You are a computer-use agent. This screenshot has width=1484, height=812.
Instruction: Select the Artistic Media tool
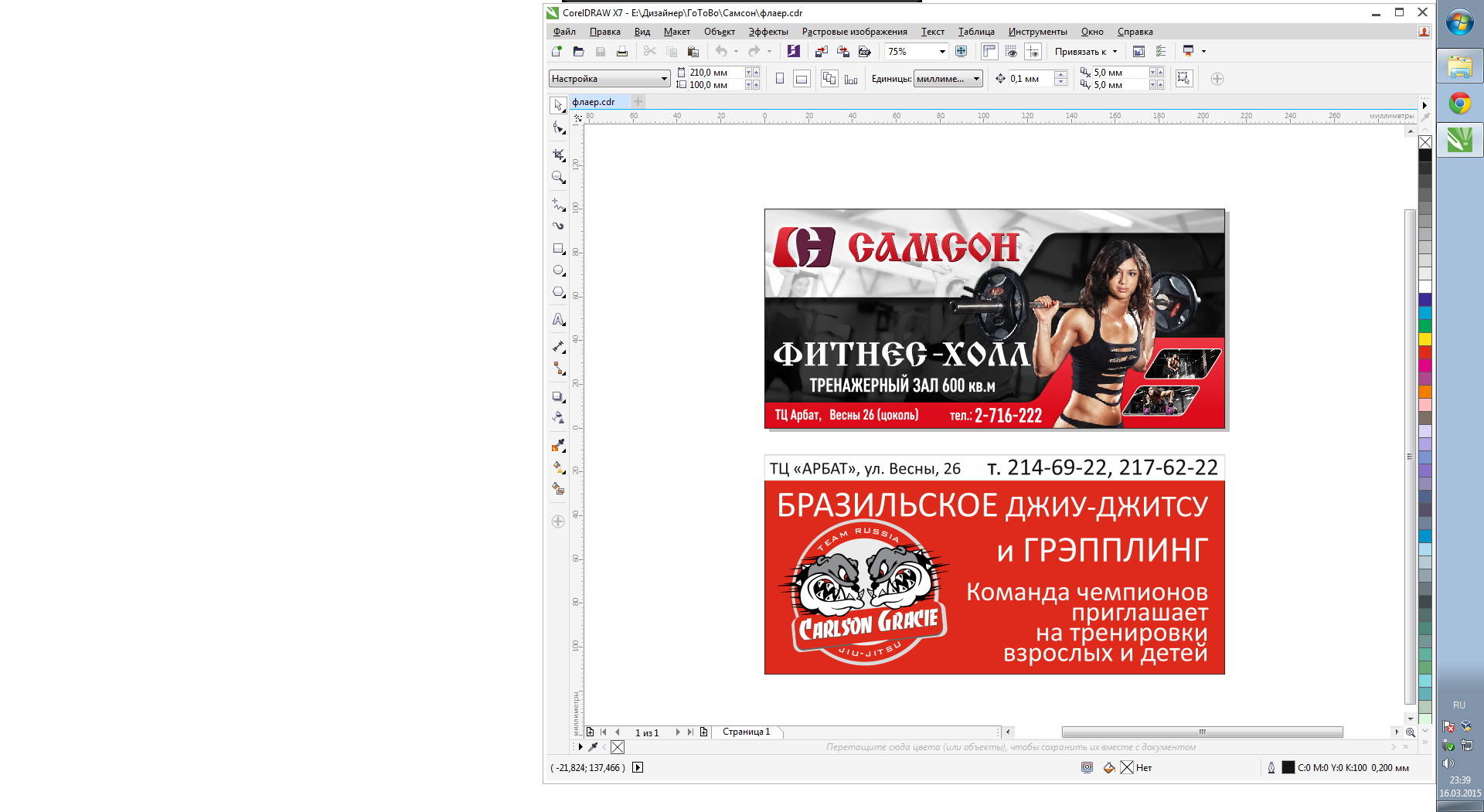pos(558,226)
